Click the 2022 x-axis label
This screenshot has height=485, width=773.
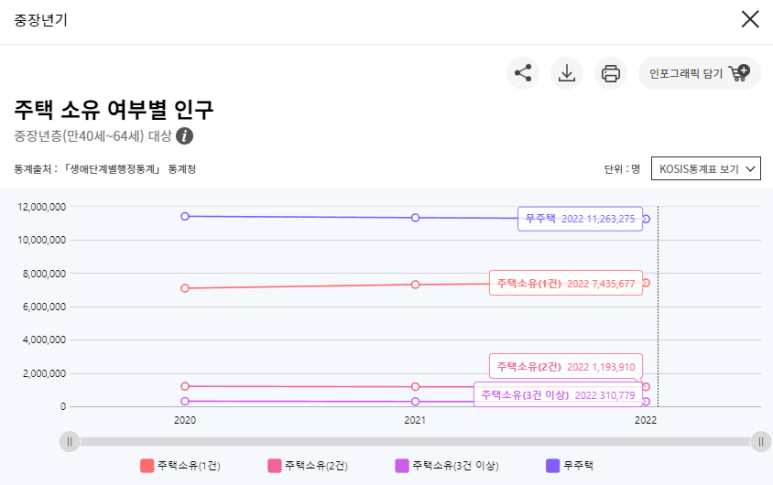click(645, 420)
